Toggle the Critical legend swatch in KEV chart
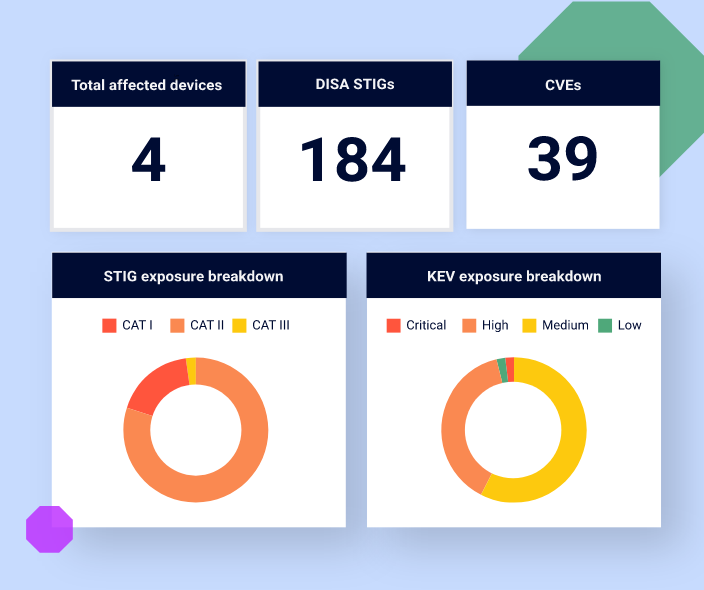704x590 pixels. pyautogui.click(x=393, y=326)
